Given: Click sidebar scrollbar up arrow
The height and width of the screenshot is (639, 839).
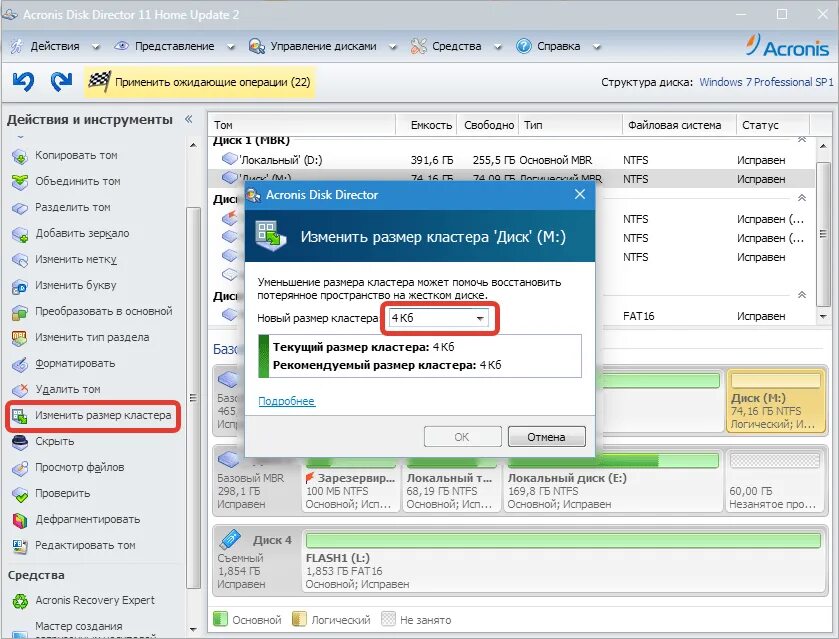Looking at the screenshot, I should click(x=193, y=145).
